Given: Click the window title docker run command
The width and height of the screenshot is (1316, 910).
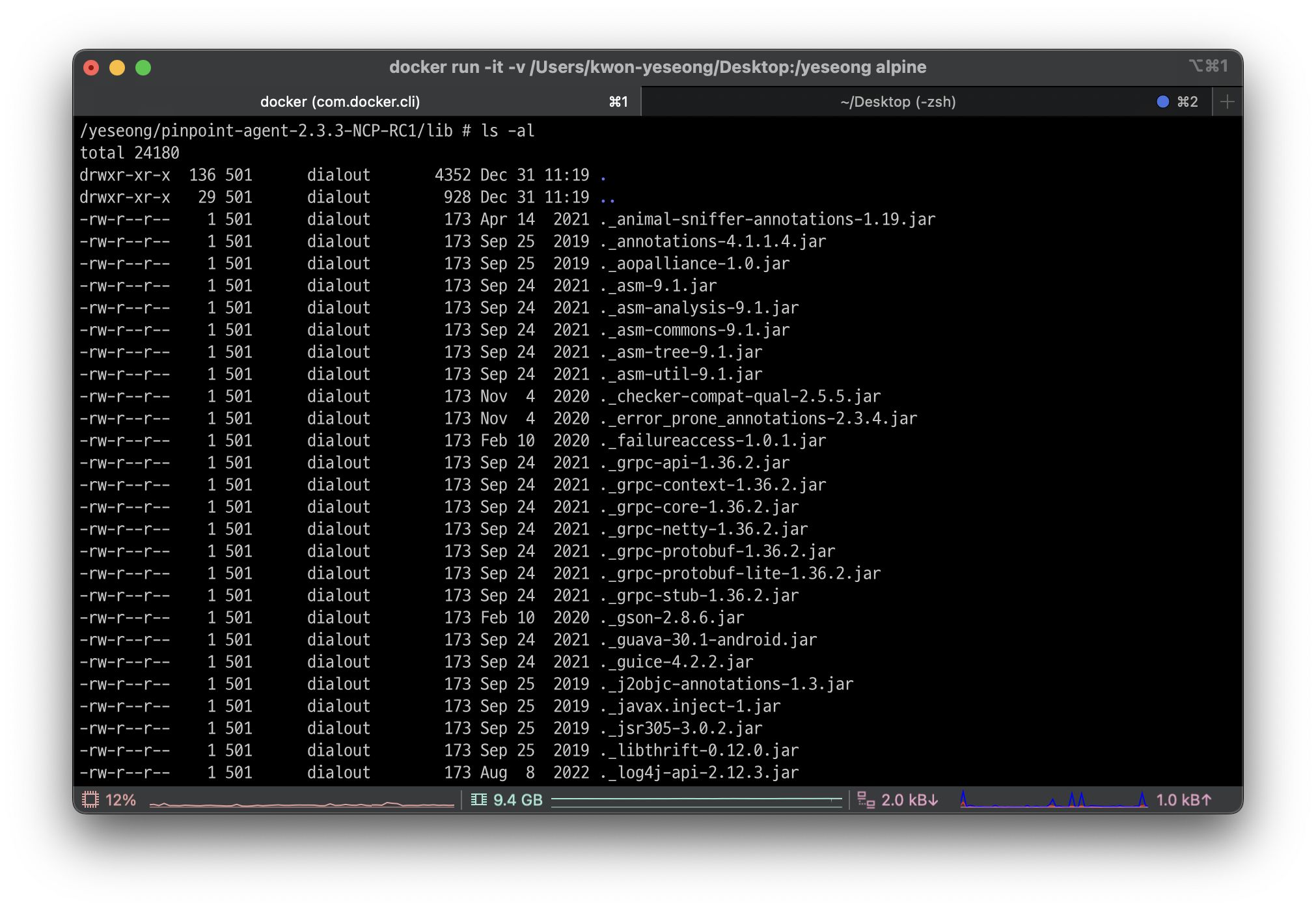Looking at the screenshot, I should tap(657, 67).
